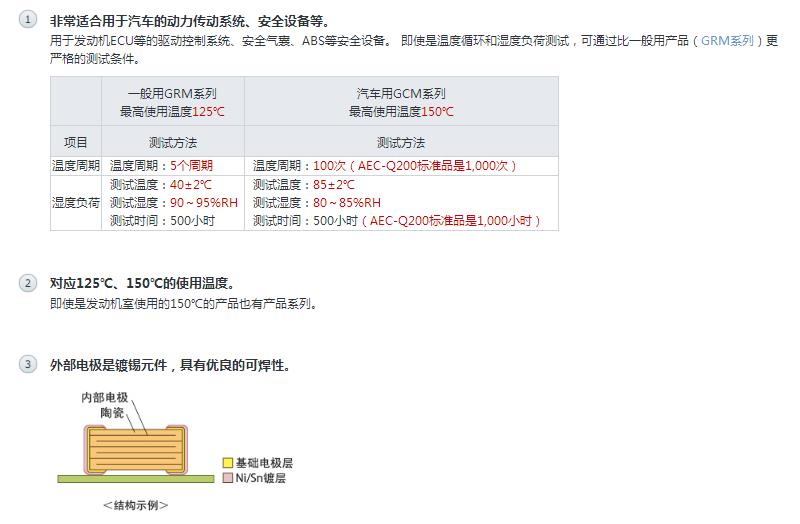Click table header 一般用GRM系列
This screenshot has height=524, width=800.
(x=172, y=93)
